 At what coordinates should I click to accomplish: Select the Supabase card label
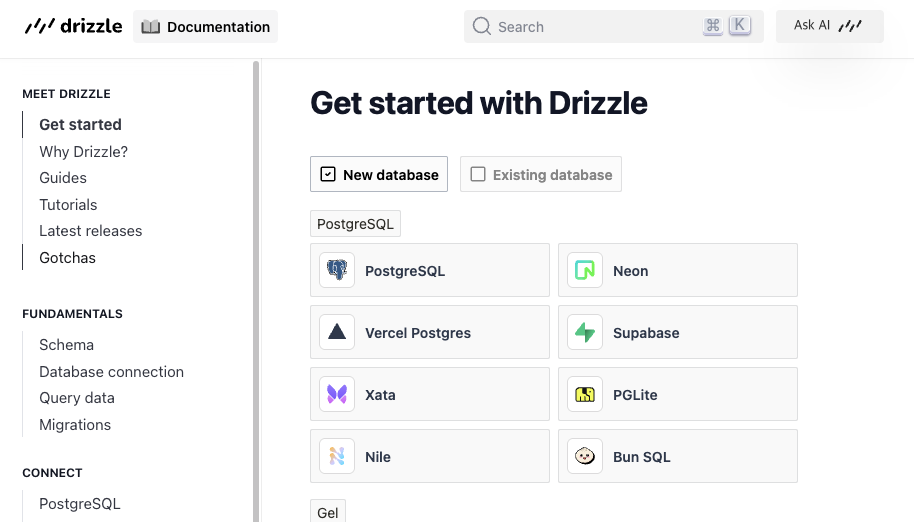646,333
